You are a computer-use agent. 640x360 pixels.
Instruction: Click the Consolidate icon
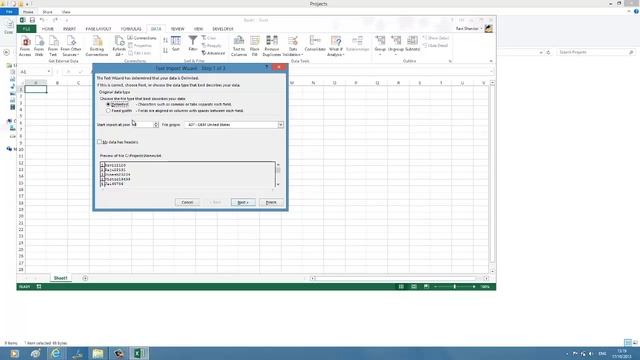(315, 43)
